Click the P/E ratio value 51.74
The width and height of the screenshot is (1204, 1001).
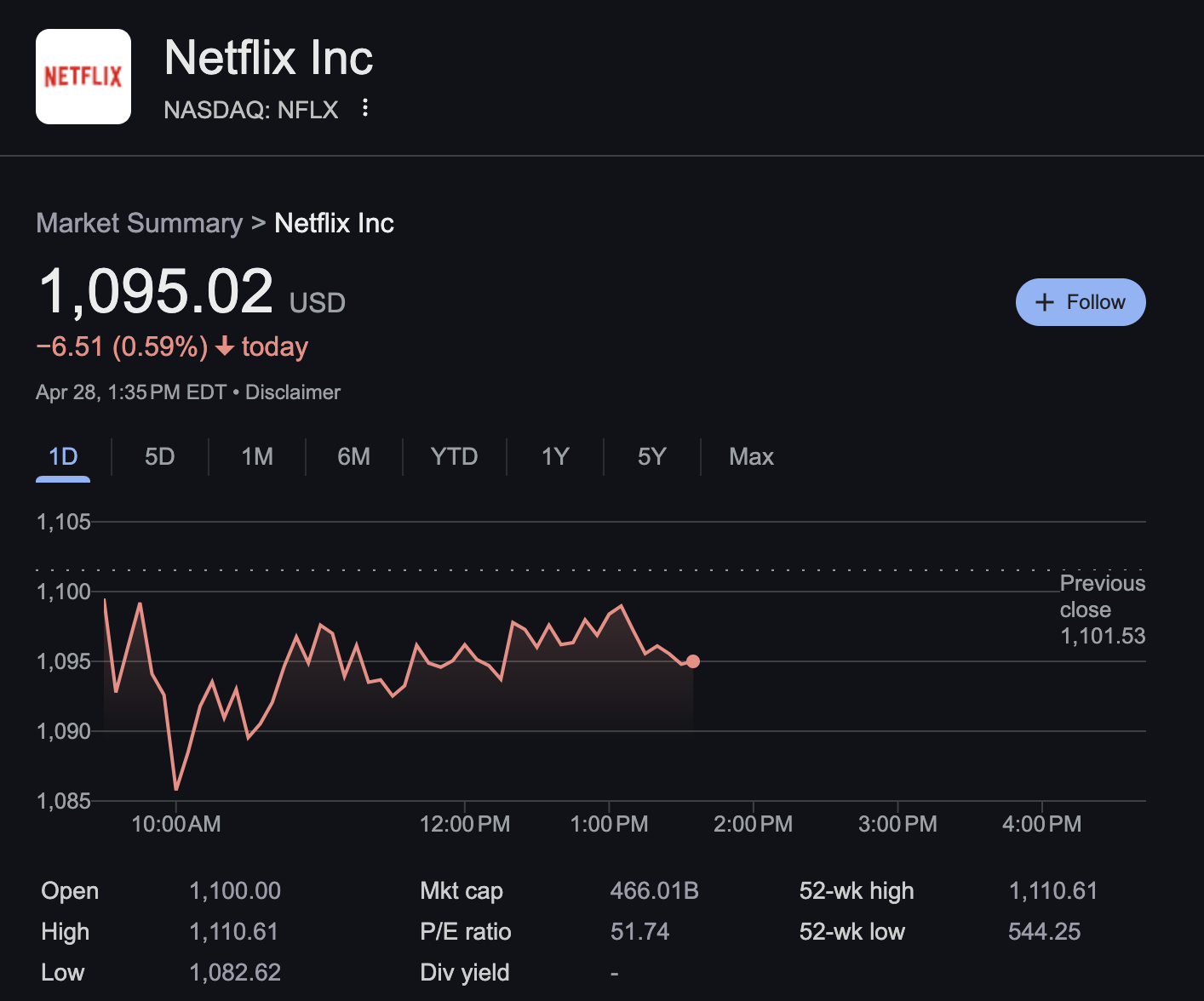pos(640,932)
